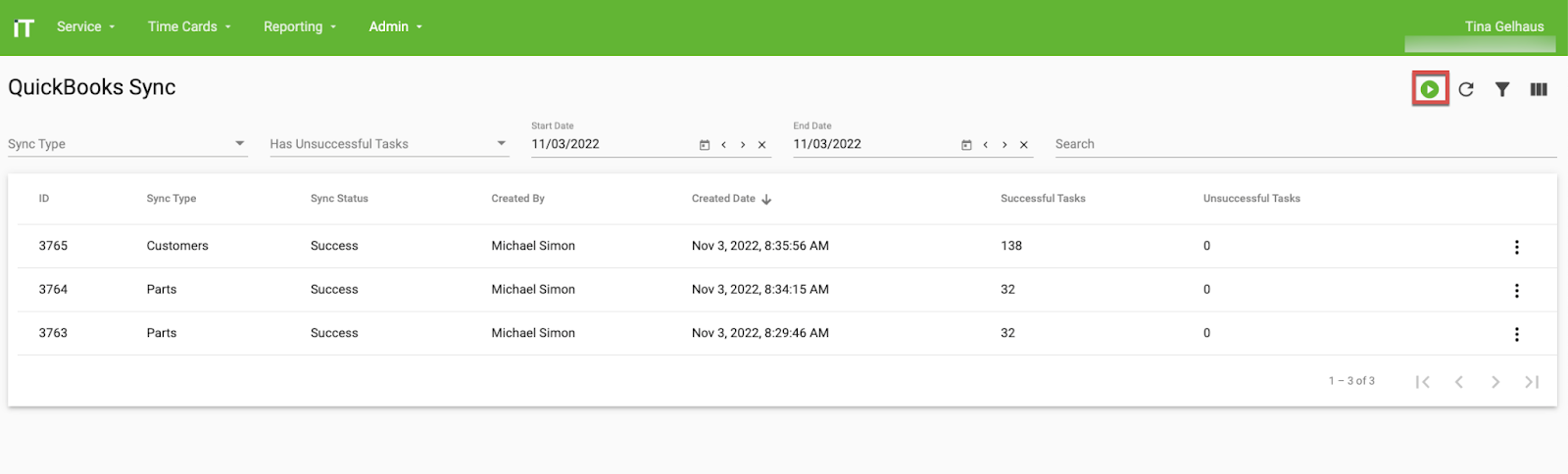Click the 138 successful tasks value
The width and height of the screenshot is (1568, 474).
click(1011, 246)
